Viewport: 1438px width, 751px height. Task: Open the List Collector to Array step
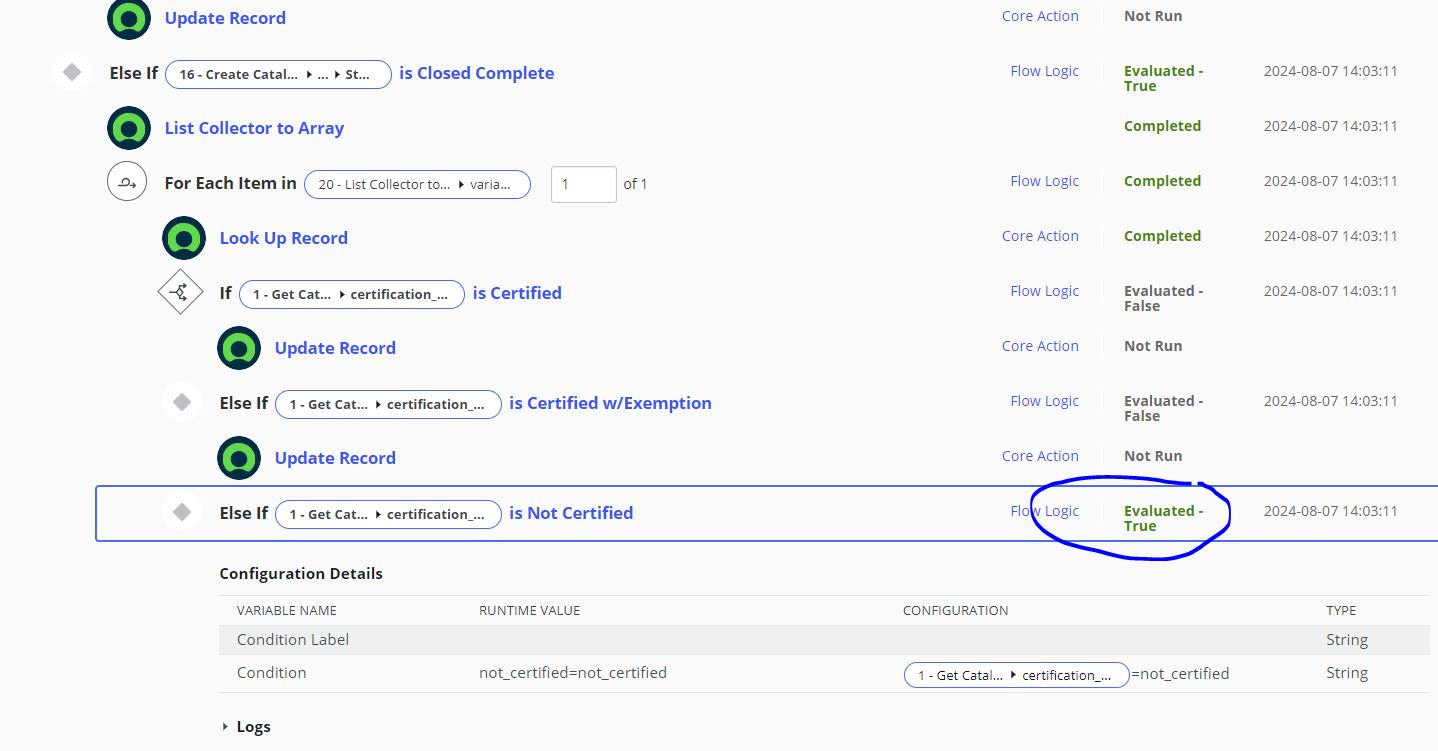click(x=254, y=128)
